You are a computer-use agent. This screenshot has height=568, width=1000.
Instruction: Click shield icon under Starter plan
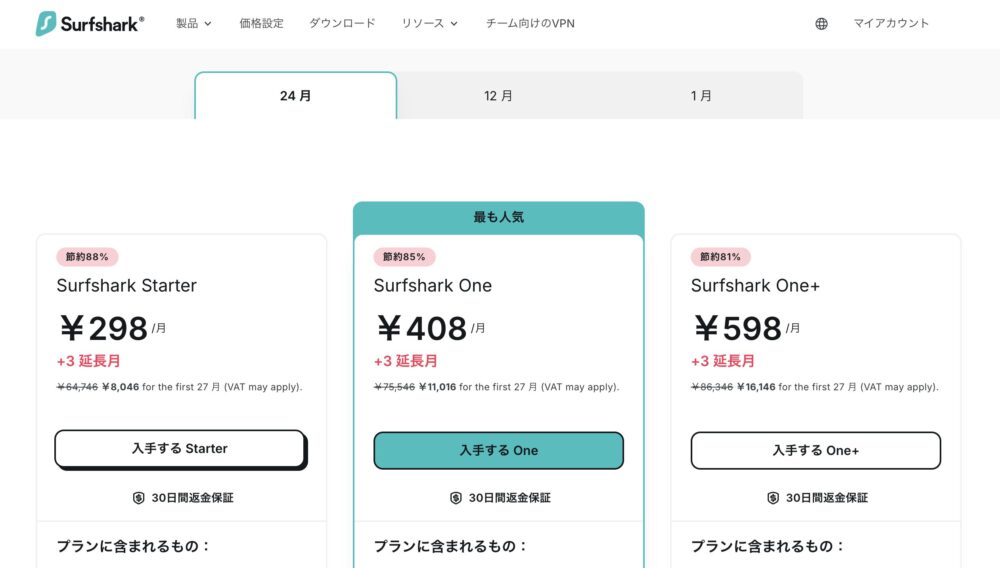pos(139,498)
